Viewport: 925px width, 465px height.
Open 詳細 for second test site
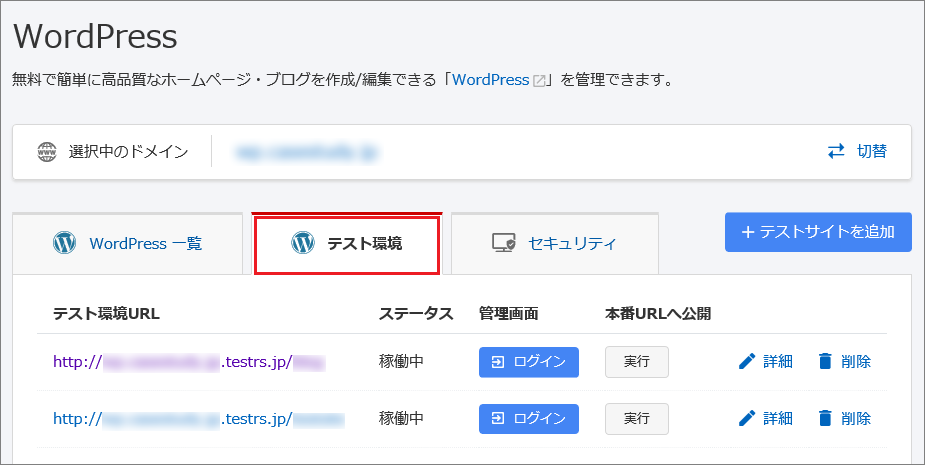pyautogui.click(x=778, y=418)
